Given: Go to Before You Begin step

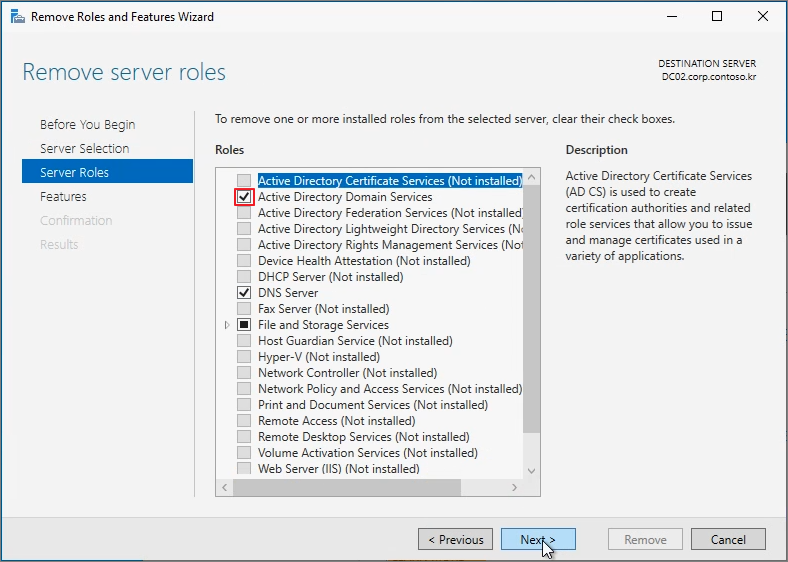Looking at the screenshot, I should pyautogui.click(x=87, y=125).
